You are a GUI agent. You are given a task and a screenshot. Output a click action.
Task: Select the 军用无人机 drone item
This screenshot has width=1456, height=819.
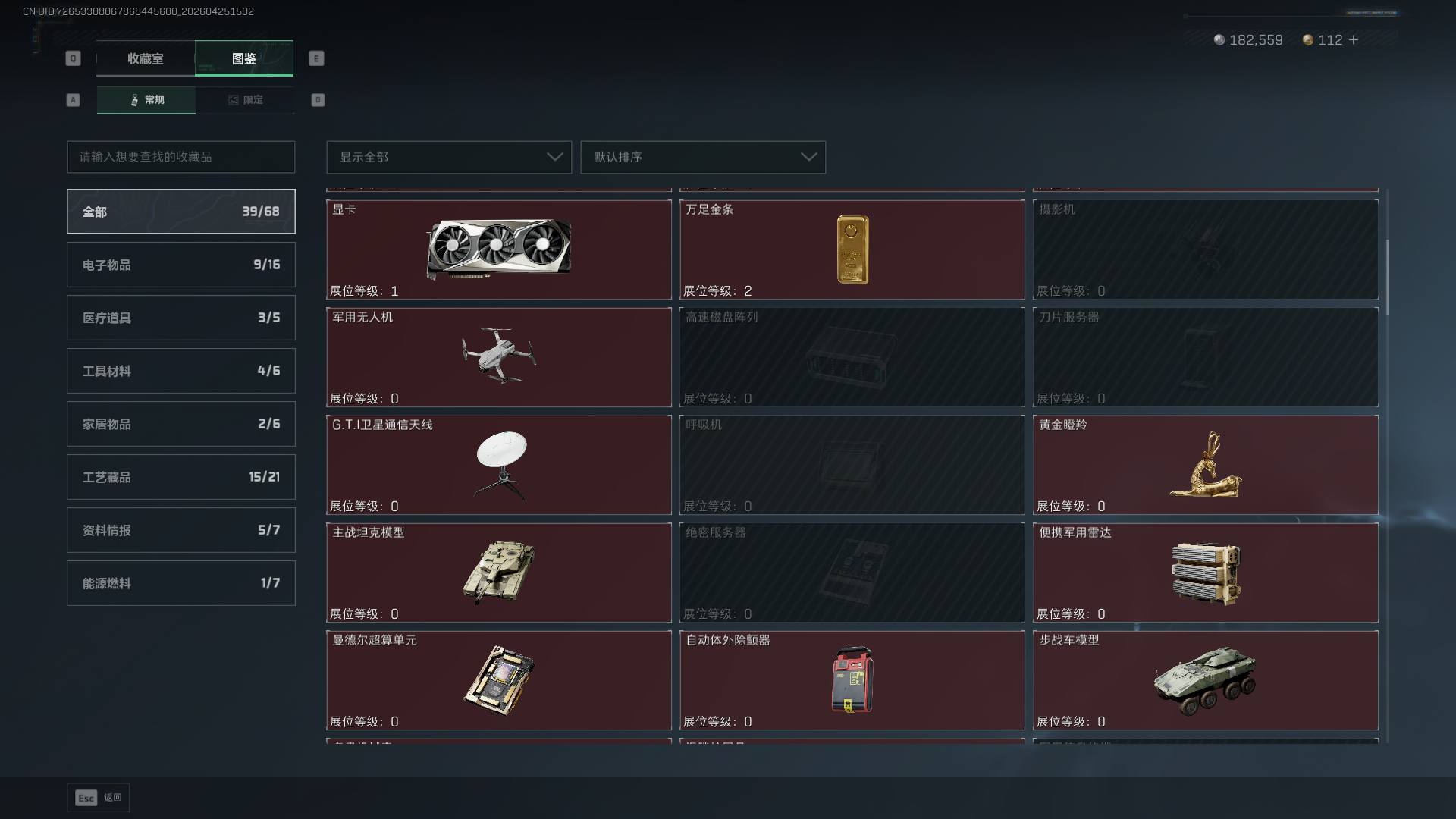[x=499, y=357]
